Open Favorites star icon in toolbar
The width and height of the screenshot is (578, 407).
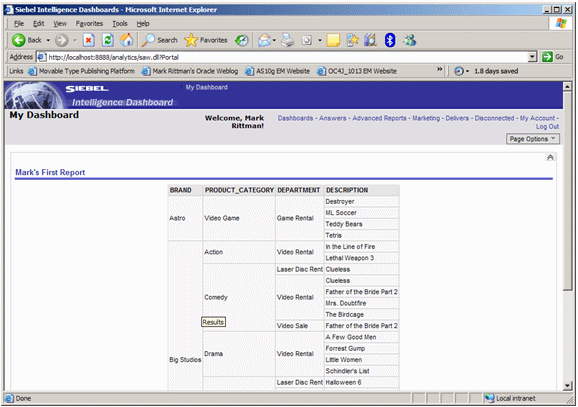tap(191, 40)
